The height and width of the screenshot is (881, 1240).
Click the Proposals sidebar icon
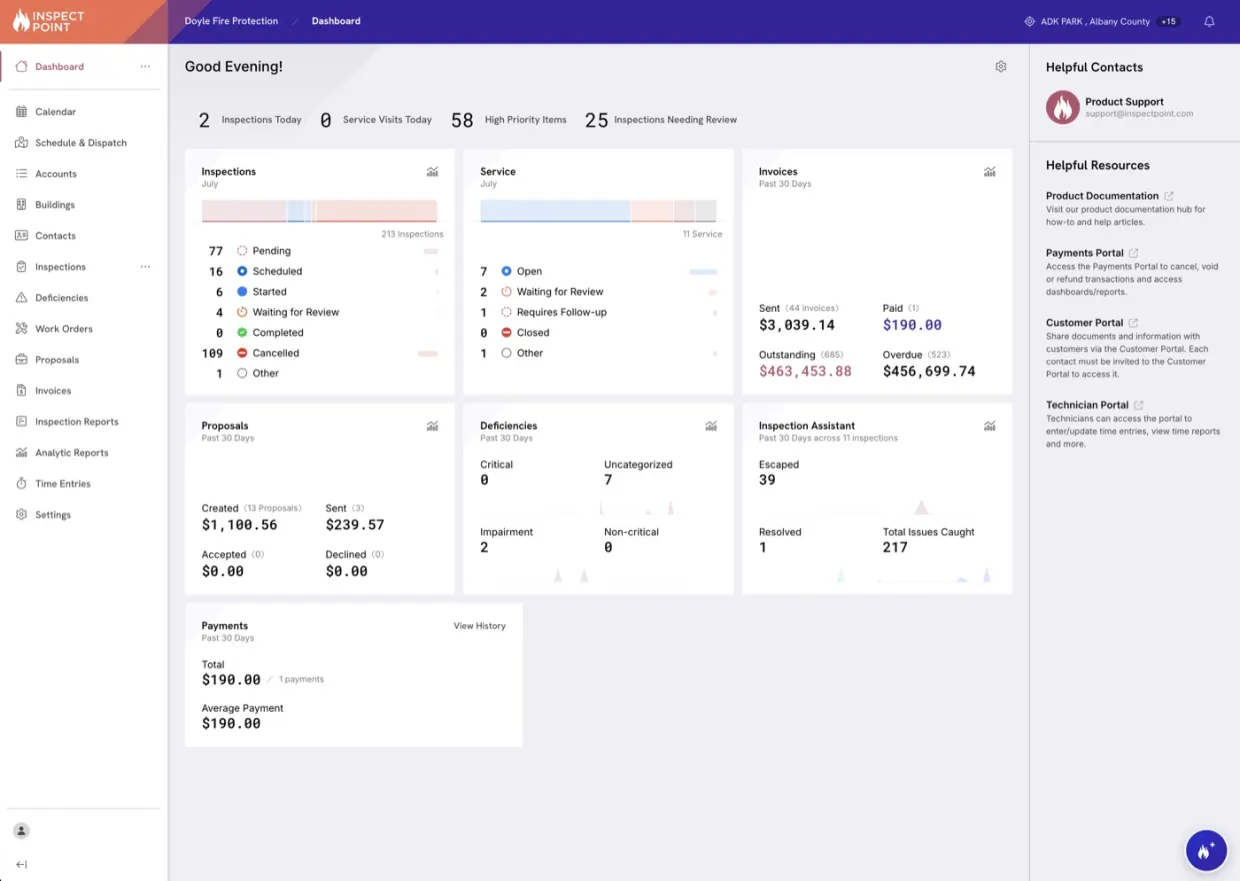click(21, 360)
